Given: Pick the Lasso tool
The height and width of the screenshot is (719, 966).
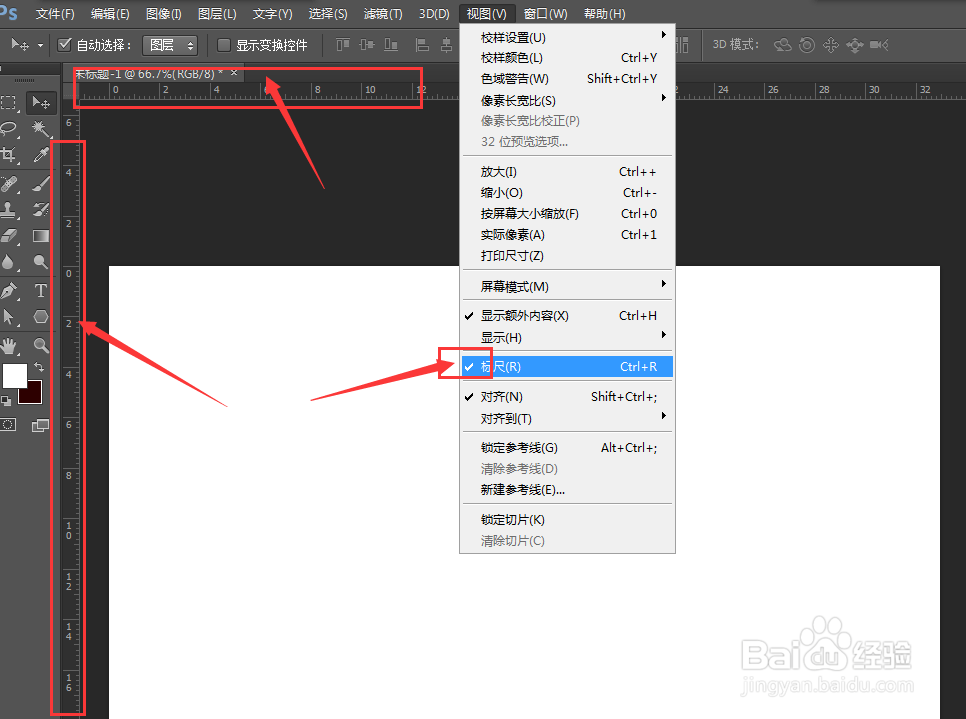Looking at the screenshot, I should [10, 129].
